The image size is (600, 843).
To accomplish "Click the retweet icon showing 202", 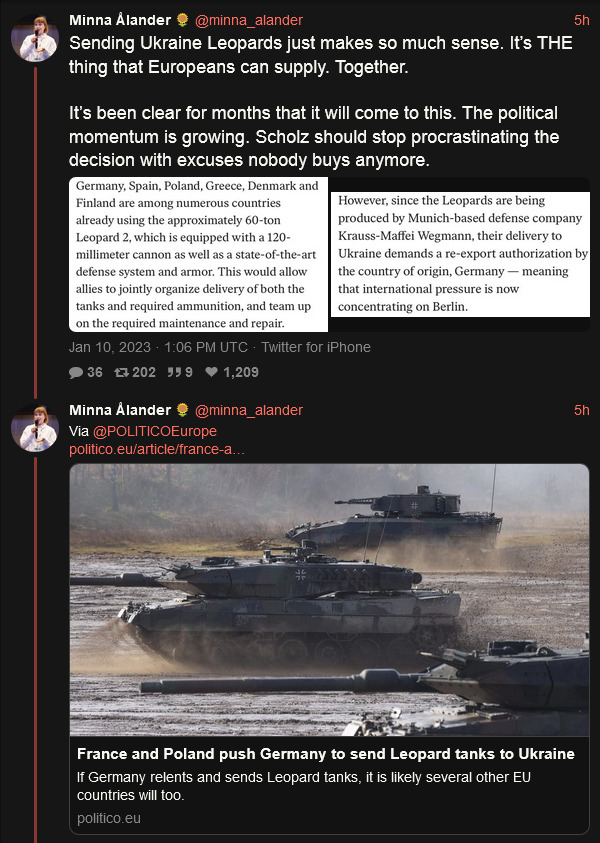I will click(x=122, y=372).
